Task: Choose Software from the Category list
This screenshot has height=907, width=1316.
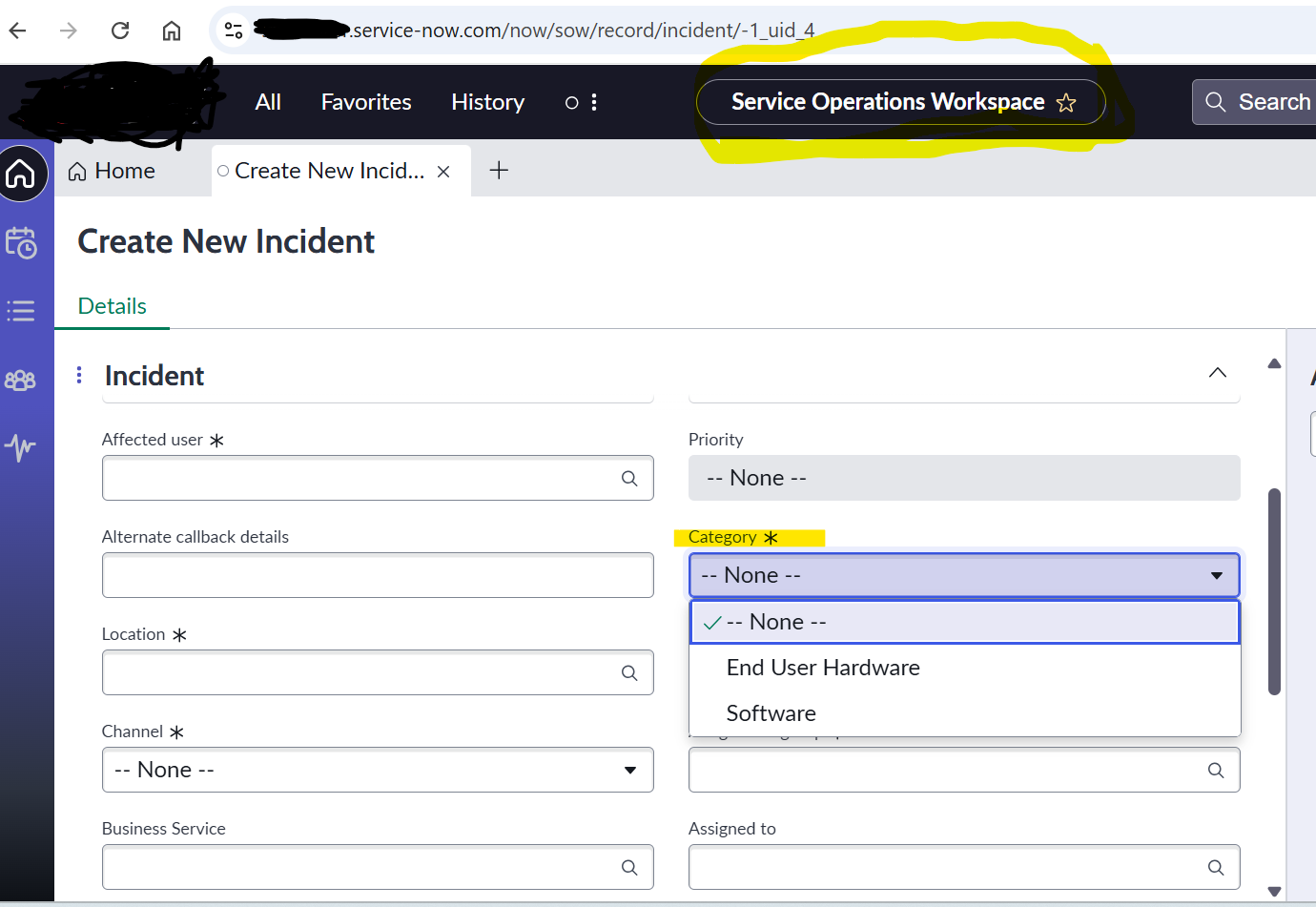Action: (x=771, y=713)
